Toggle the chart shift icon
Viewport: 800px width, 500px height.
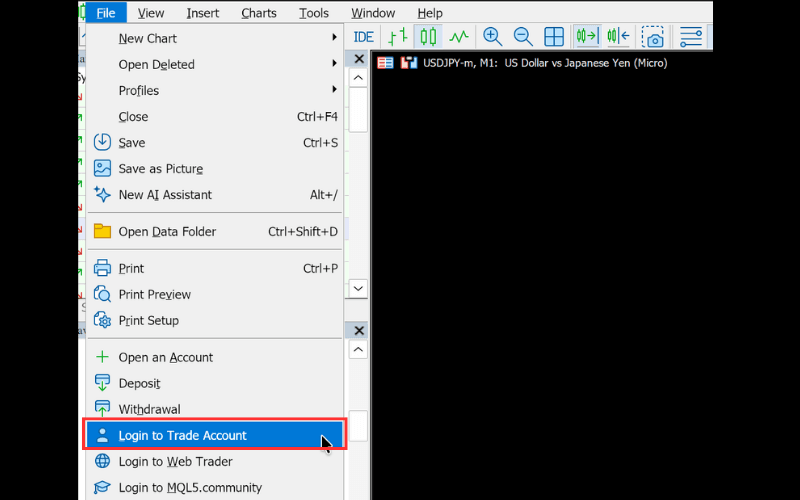(618, 37)
